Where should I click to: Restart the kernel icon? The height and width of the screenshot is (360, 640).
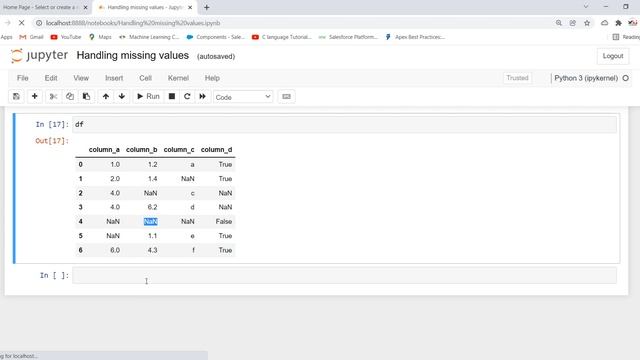tap(187, 97)
